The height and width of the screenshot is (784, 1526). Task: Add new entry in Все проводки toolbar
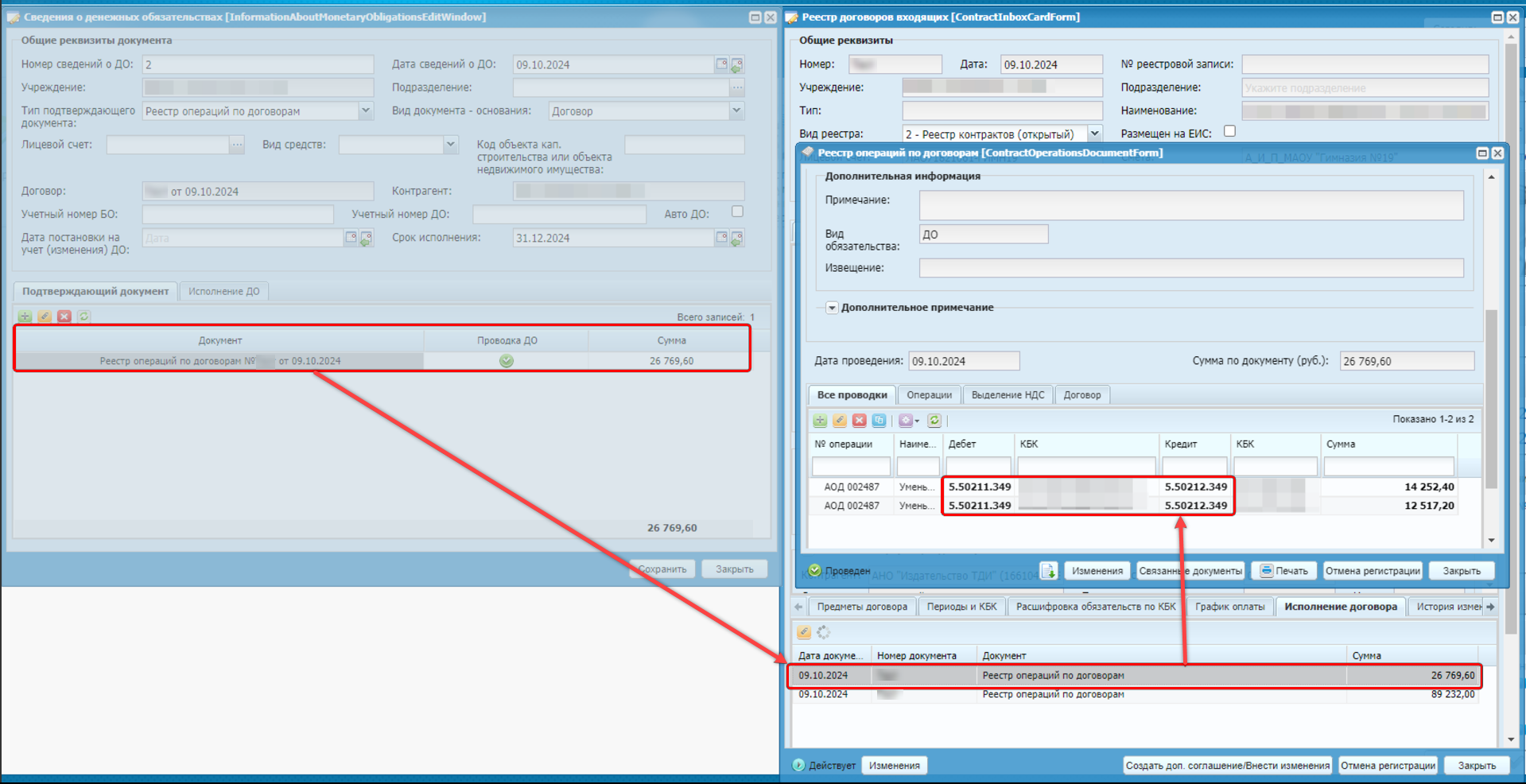tap(820, 421)
